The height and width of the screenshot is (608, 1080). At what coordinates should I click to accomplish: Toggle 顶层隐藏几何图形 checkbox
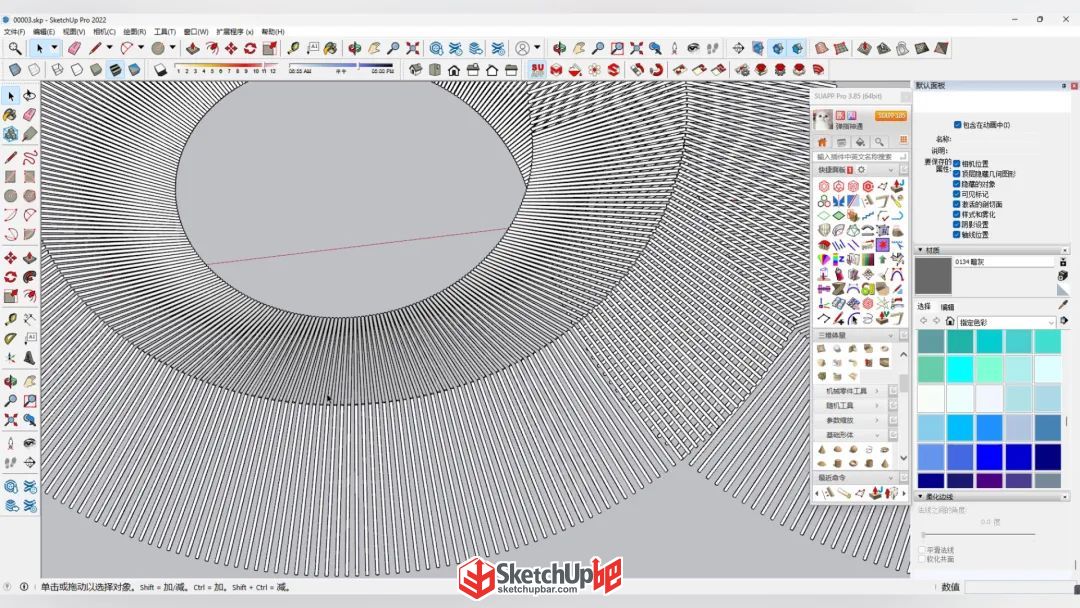tap(957, 174)
